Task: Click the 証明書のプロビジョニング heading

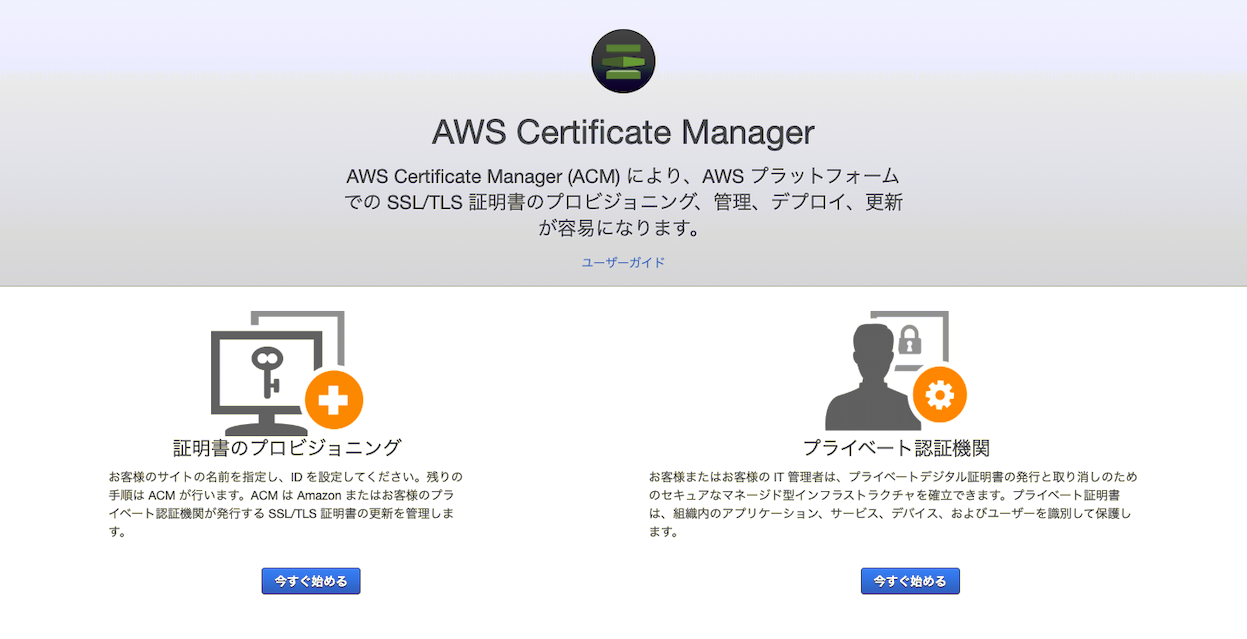Action: (287, 447)
